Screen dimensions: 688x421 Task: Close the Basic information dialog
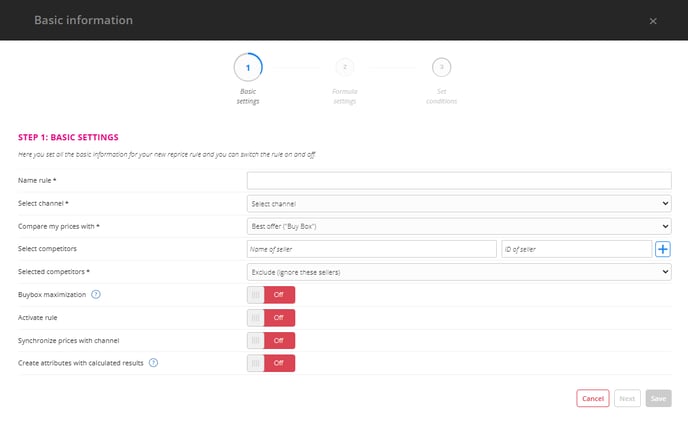coord(653,21)
